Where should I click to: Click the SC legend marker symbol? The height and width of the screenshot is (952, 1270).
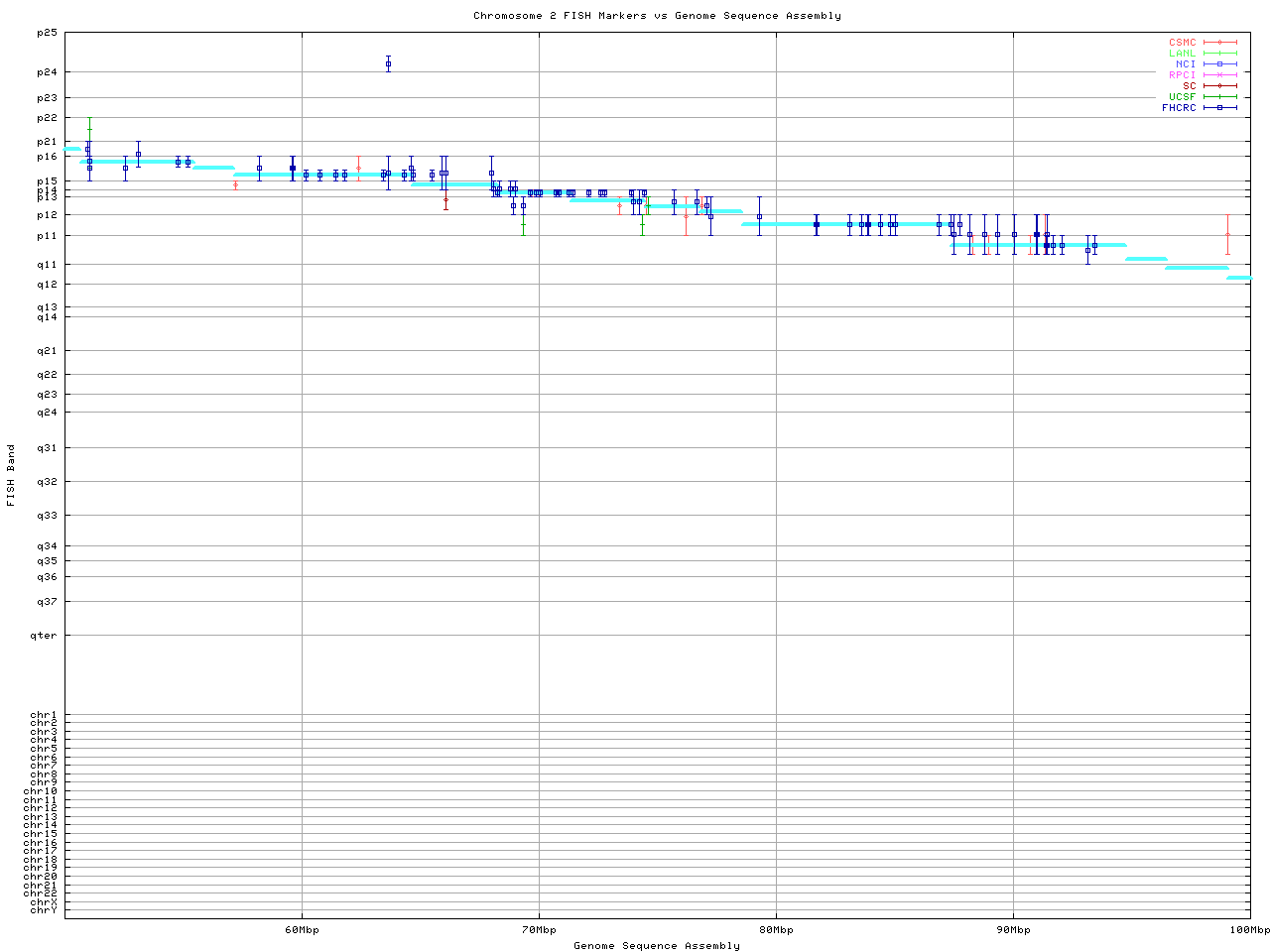click(x=1219, y=86)
